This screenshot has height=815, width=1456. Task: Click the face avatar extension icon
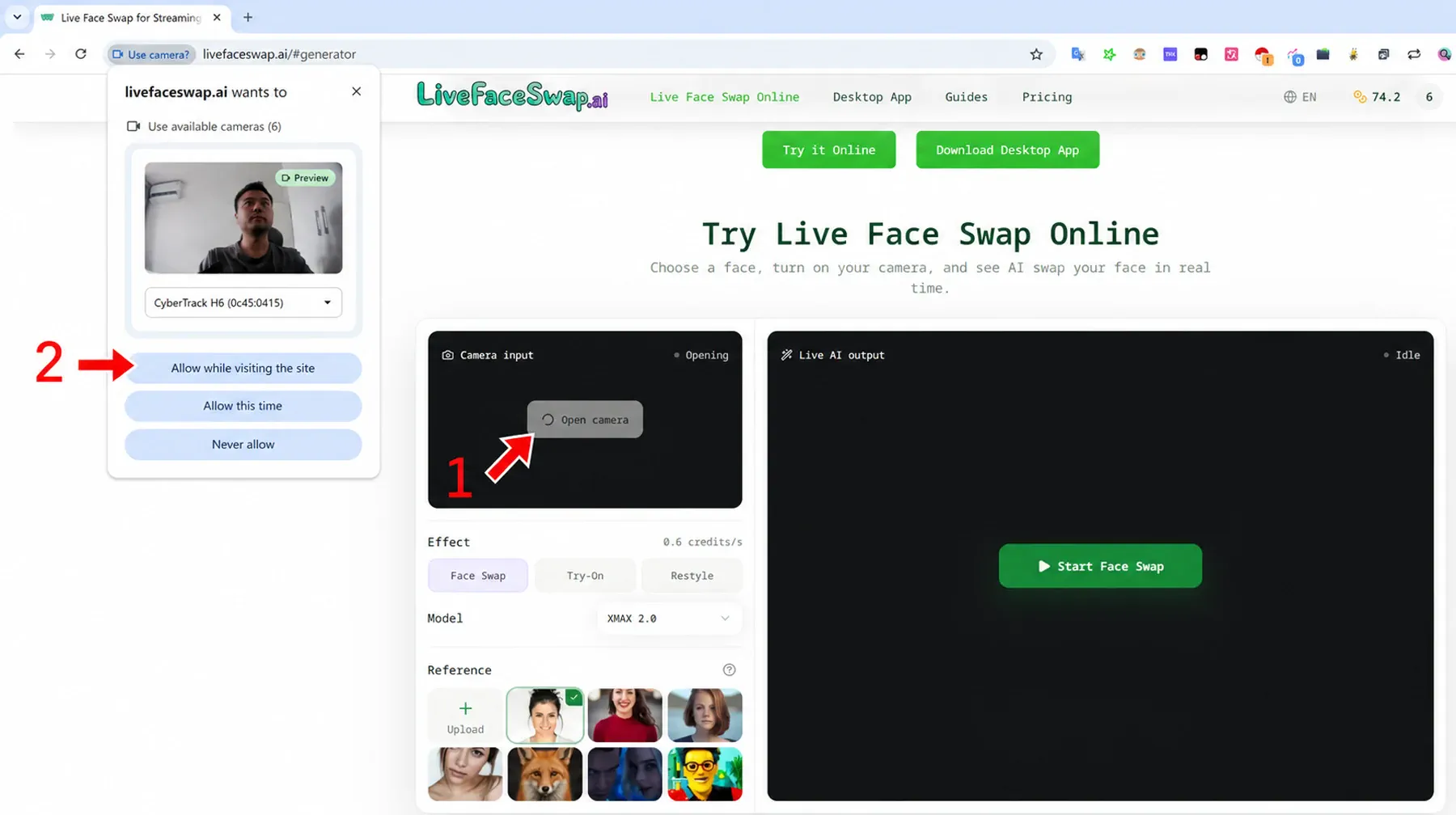(x=1140, y=54)
